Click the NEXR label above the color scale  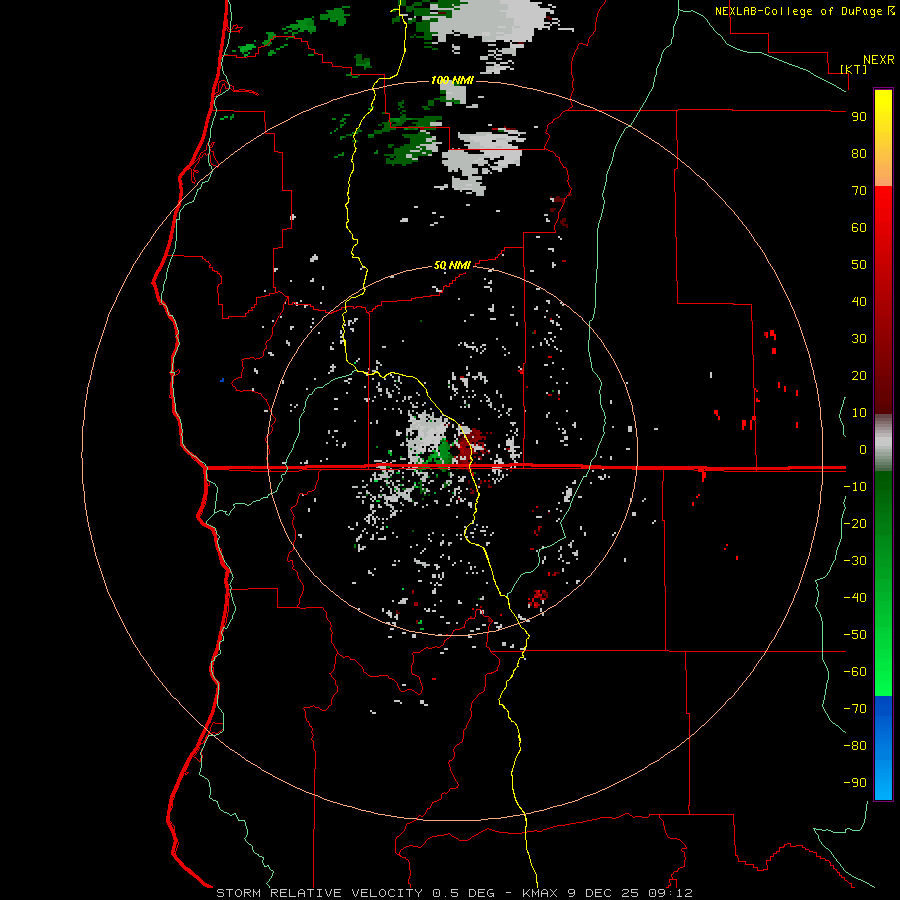879,60
